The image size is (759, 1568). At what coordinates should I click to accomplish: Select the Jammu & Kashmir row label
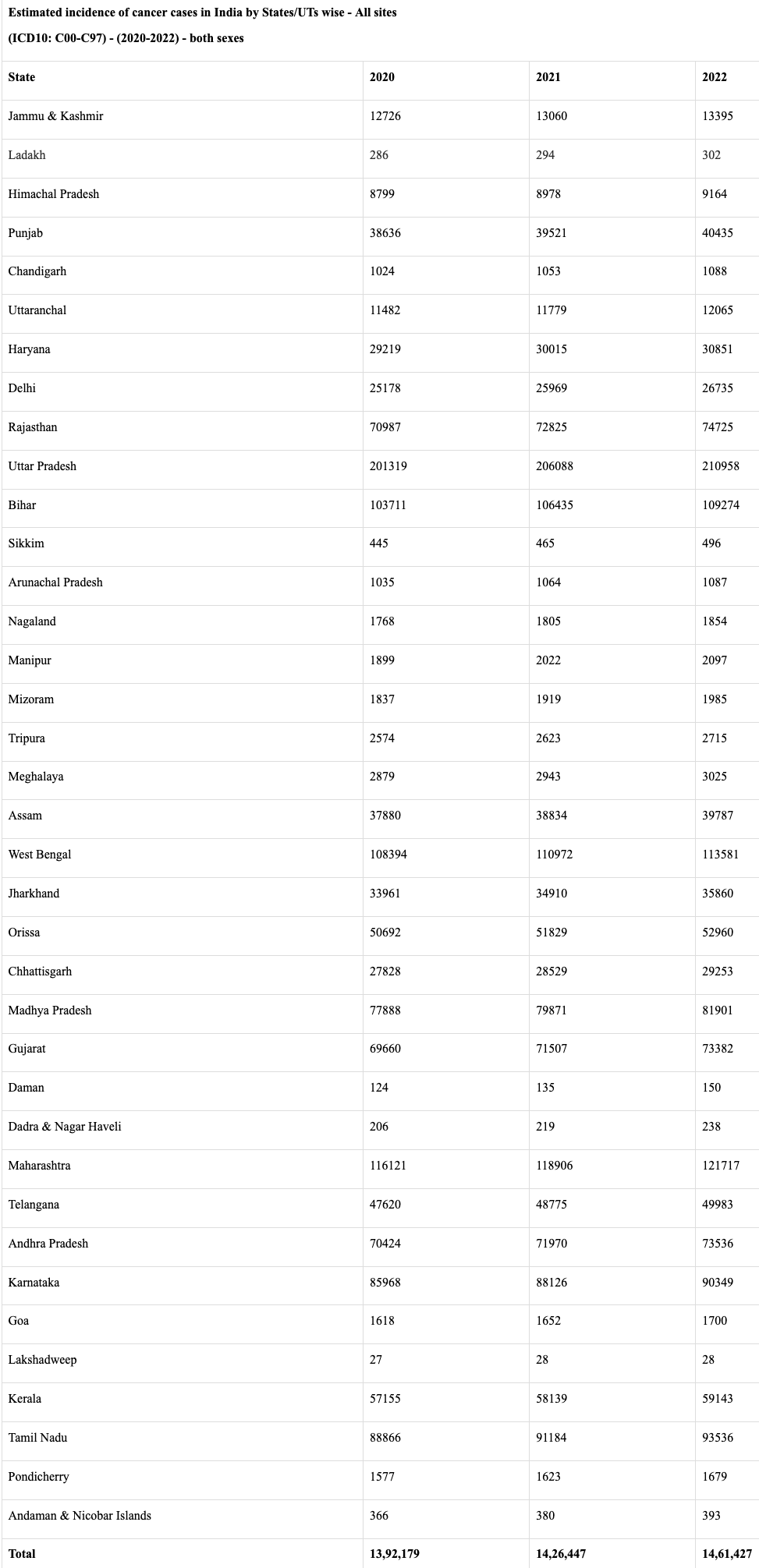pyautogui.click(x=55, y=116)
